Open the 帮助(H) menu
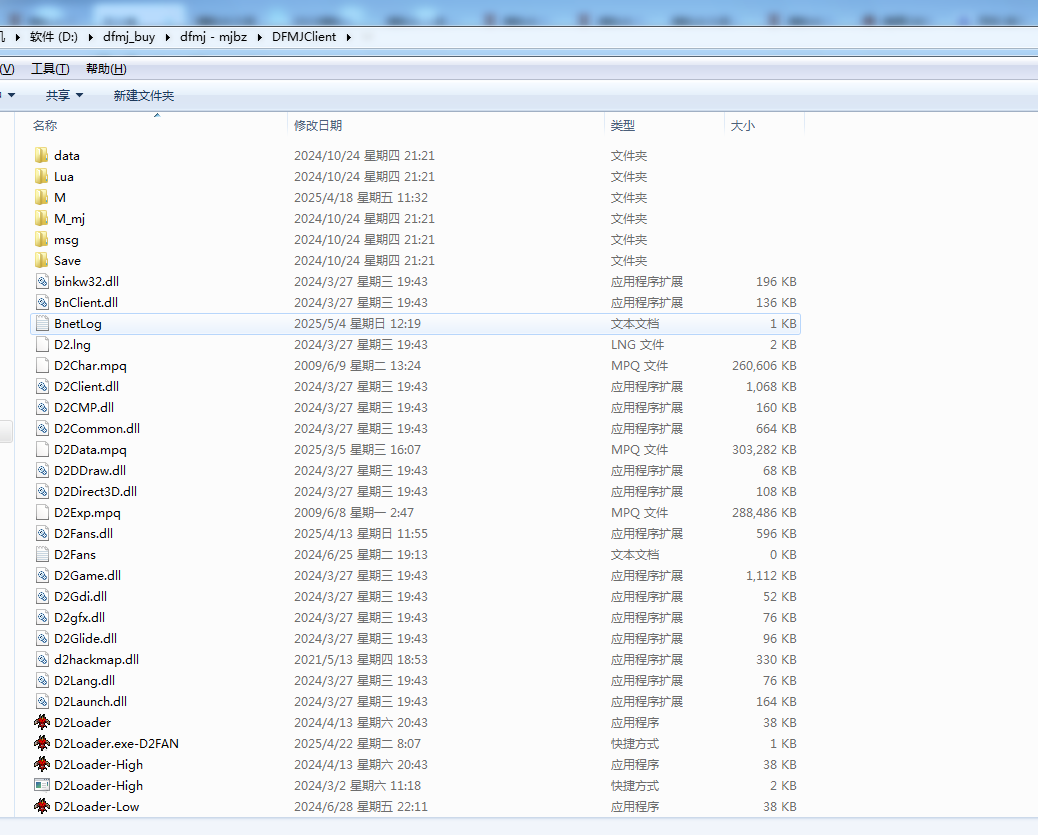Viewport: 1038px width, 835px height. click(x=106, y=69)
